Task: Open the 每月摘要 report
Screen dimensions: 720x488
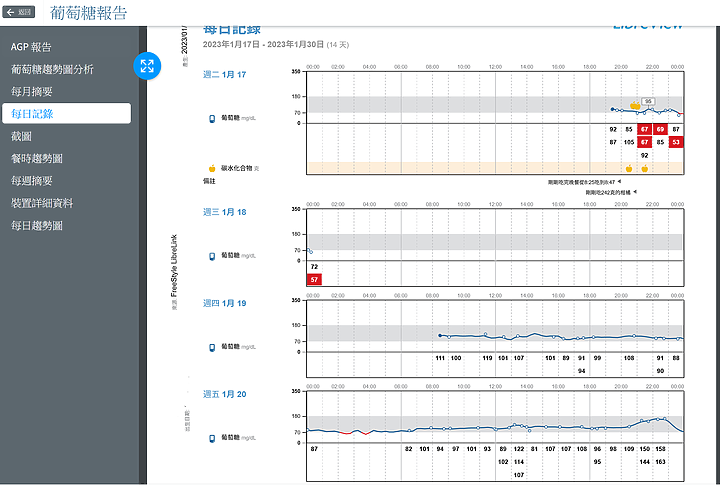Action: pyautogui.click(x=32, y=91)
